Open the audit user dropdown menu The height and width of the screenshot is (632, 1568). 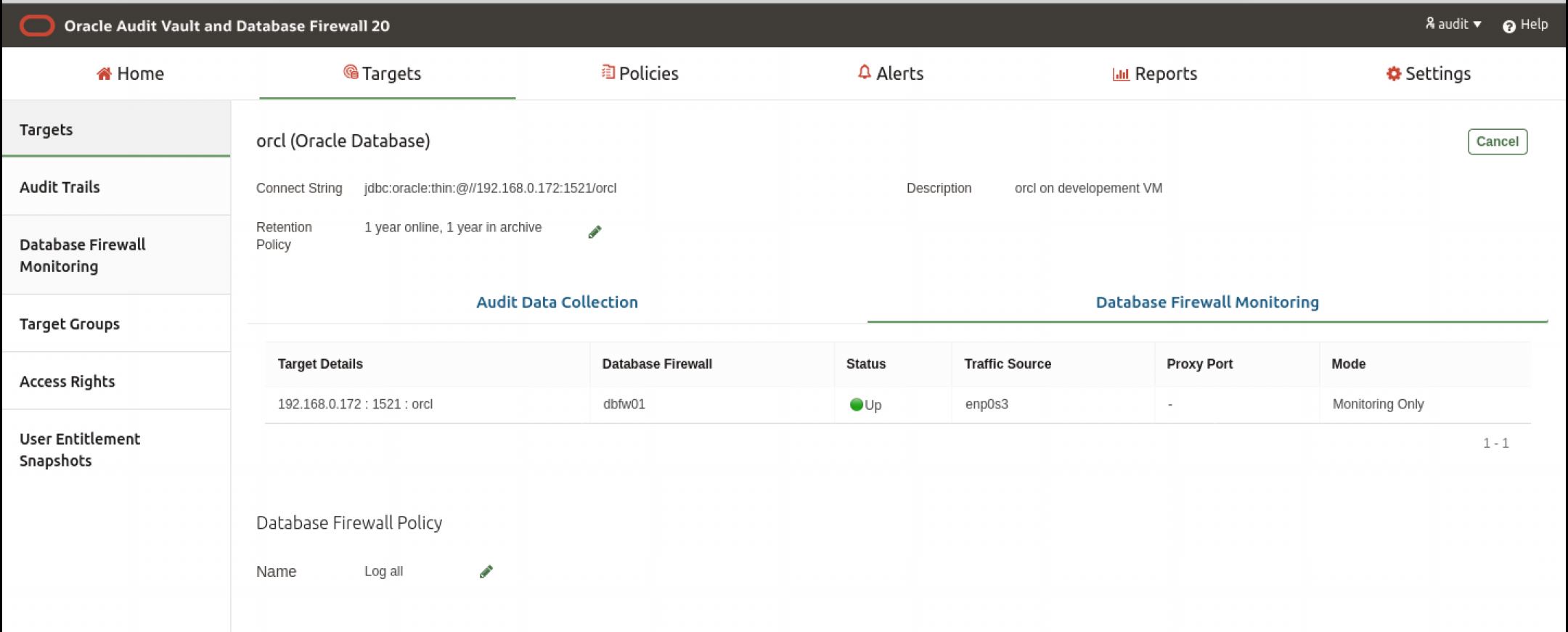point(1452,25)
